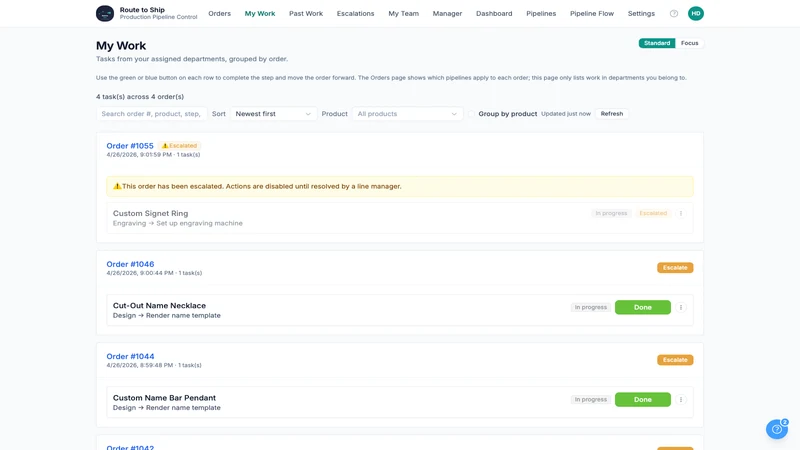The height and width of the screenshot is (450, 800).
Task: Click the Cut-Out Name Necklace task title
Action: [159, 306]
